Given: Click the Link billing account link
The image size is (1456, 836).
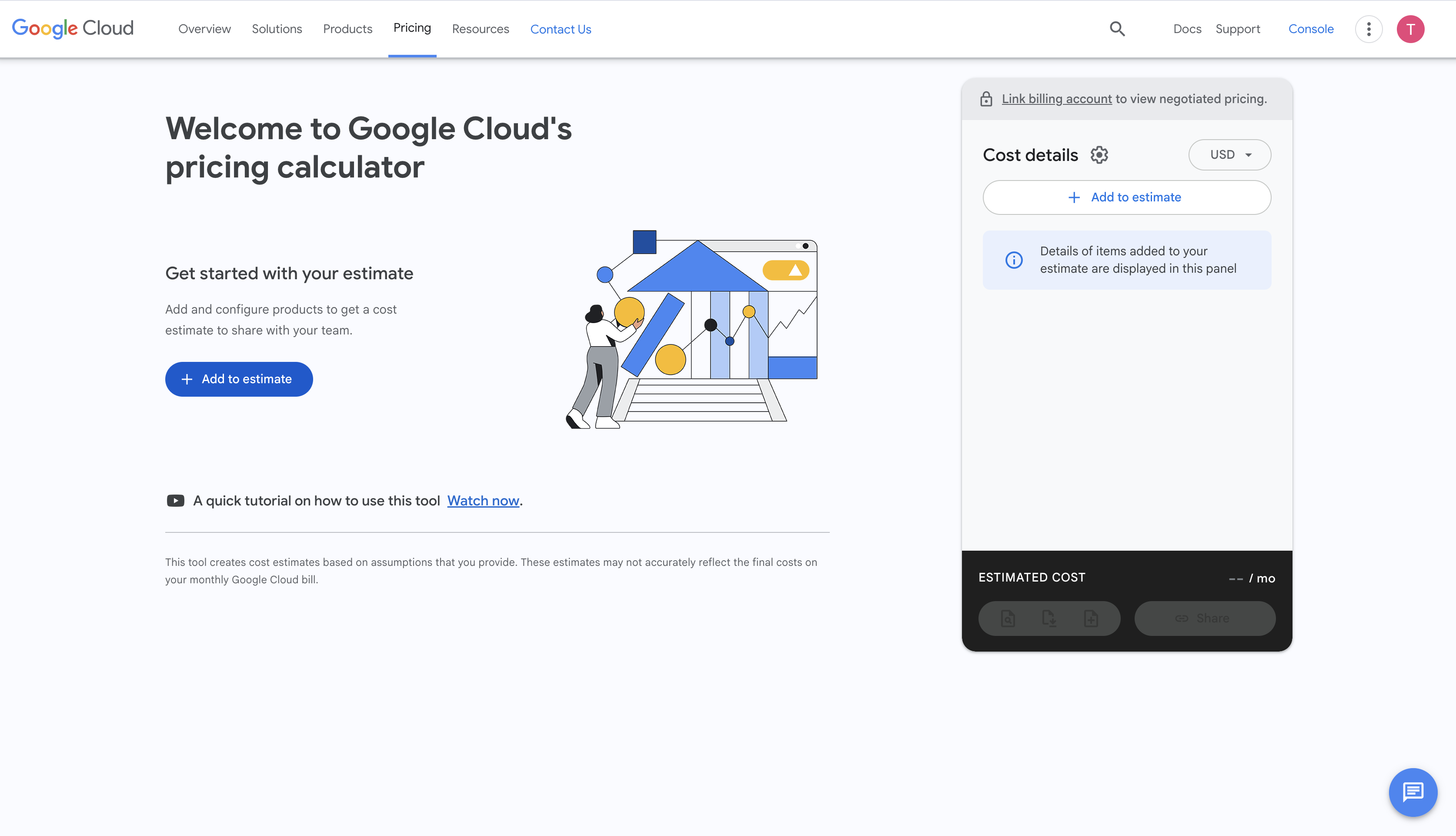Looking at the screenshot, I should (1057, 99).
